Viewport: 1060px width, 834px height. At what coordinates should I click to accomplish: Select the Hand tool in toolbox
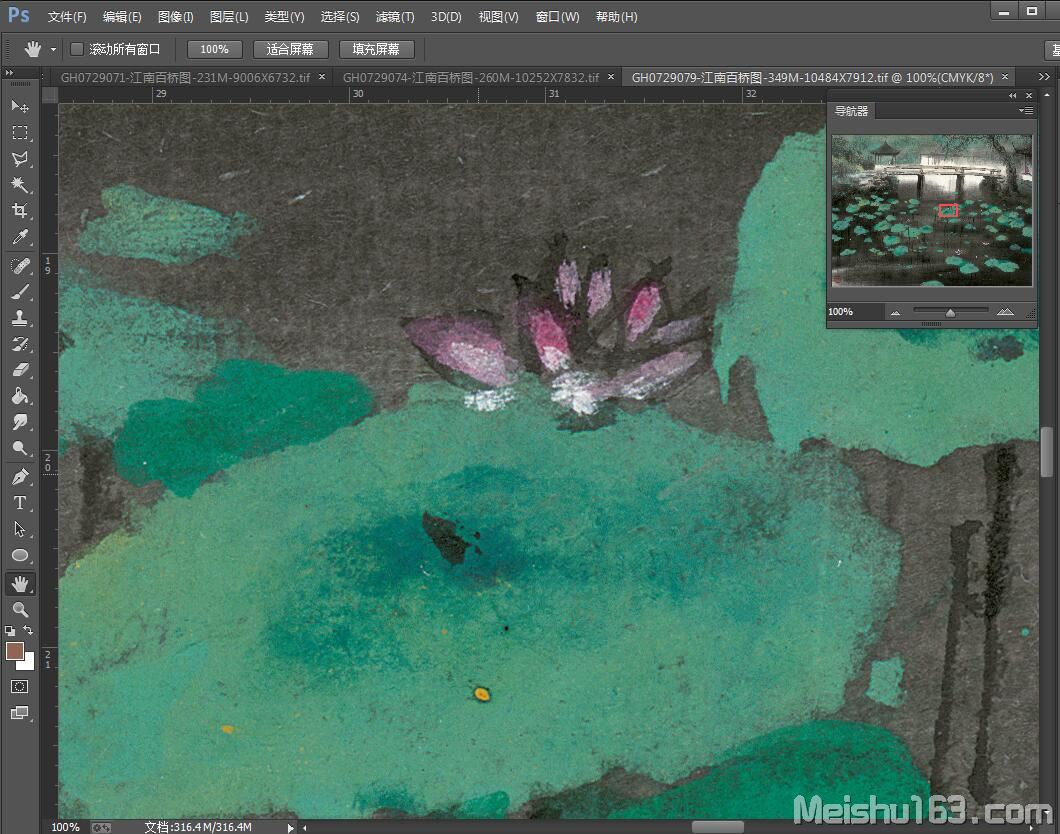point(20,583)
